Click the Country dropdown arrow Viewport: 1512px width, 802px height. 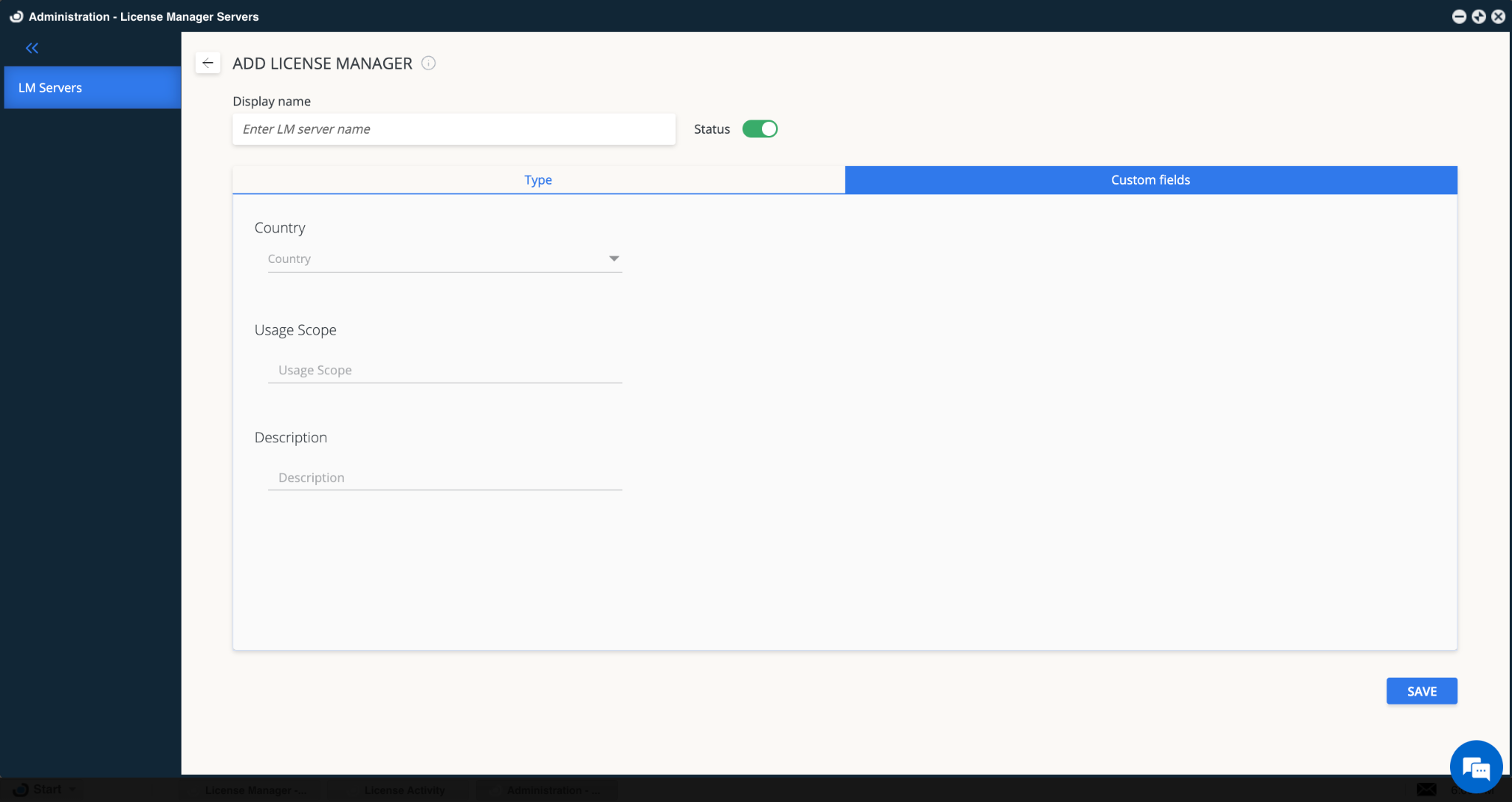614,258
